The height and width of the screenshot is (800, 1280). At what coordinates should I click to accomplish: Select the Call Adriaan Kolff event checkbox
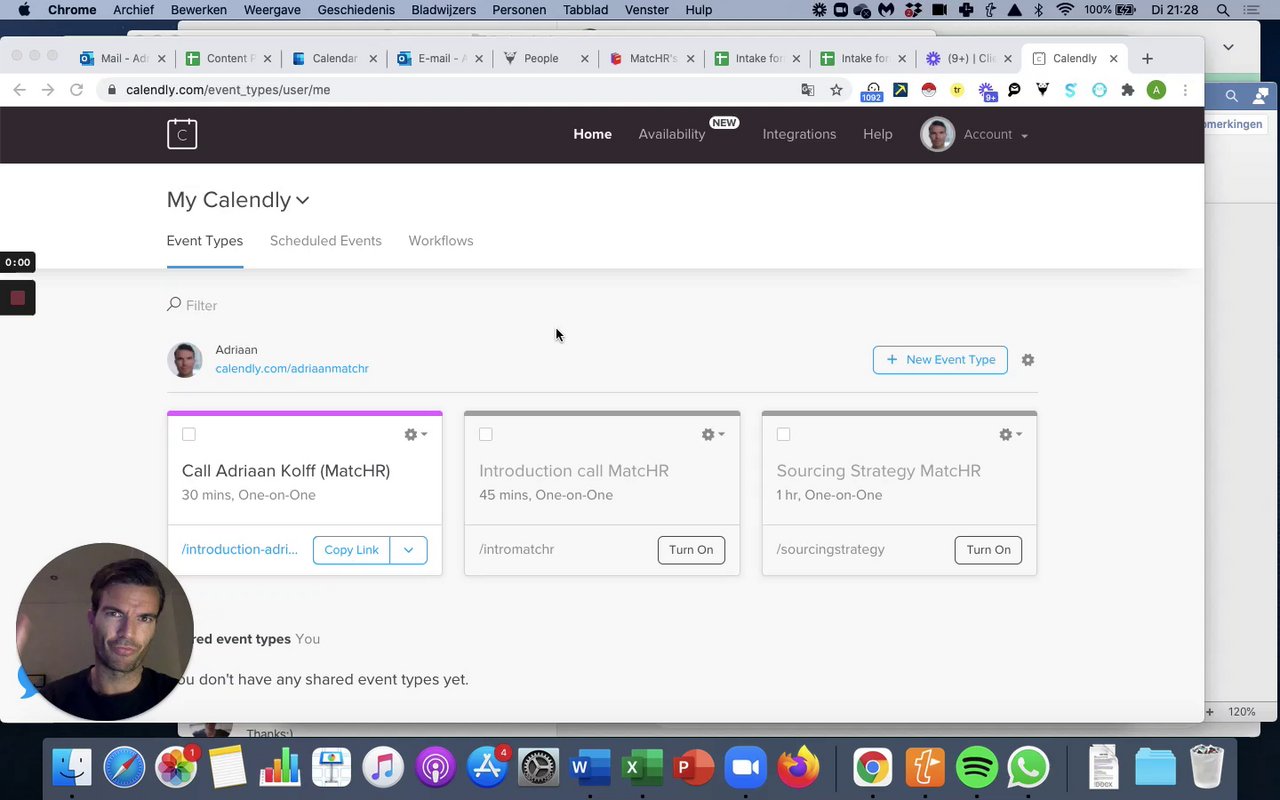(189, 434)
